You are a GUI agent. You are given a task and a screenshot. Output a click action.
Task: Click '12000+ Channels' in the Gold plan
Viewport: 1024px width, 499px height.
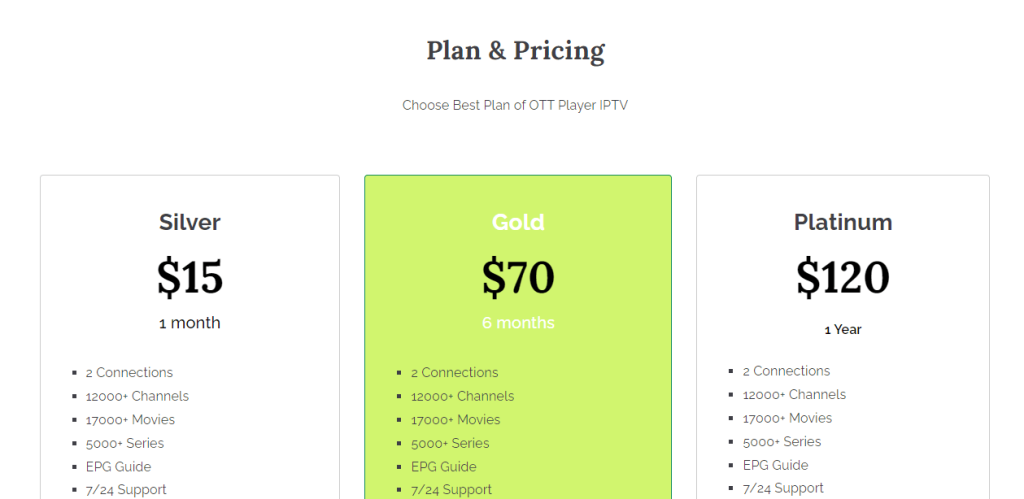tap(462, 396)
